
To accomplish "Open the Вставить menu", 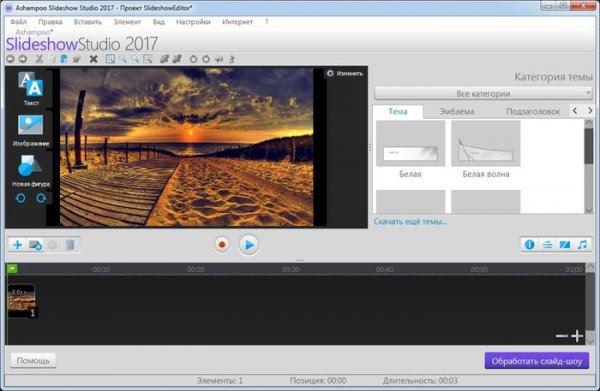I will 88,22.
